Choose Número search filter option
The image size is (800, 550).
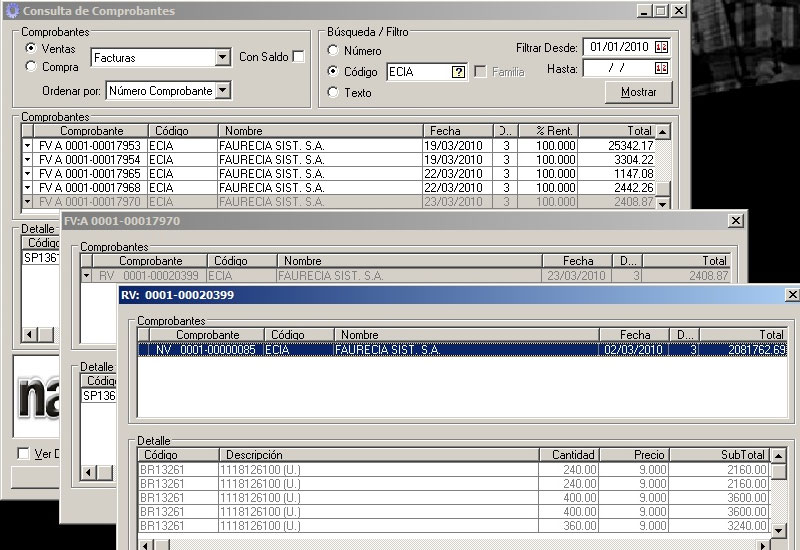(333, 51)
